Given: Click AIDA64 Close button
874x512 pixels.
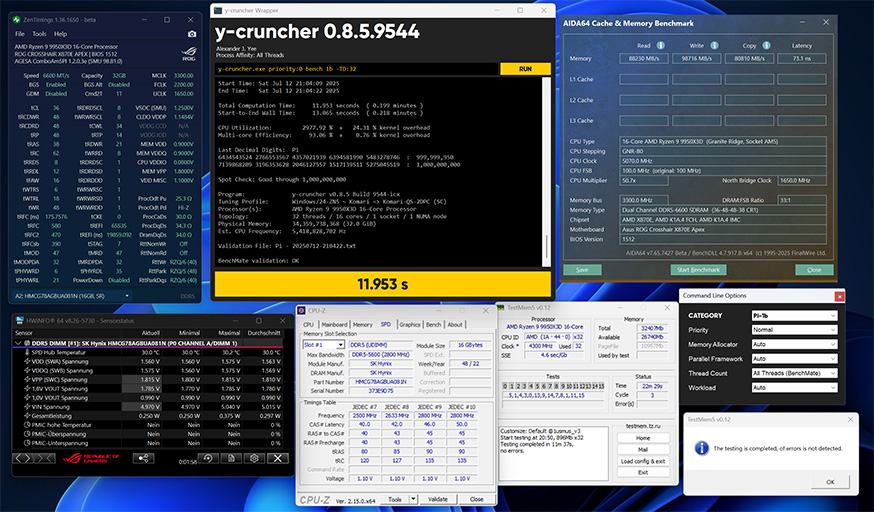Looking at the screenshot, I should point(814,270).
